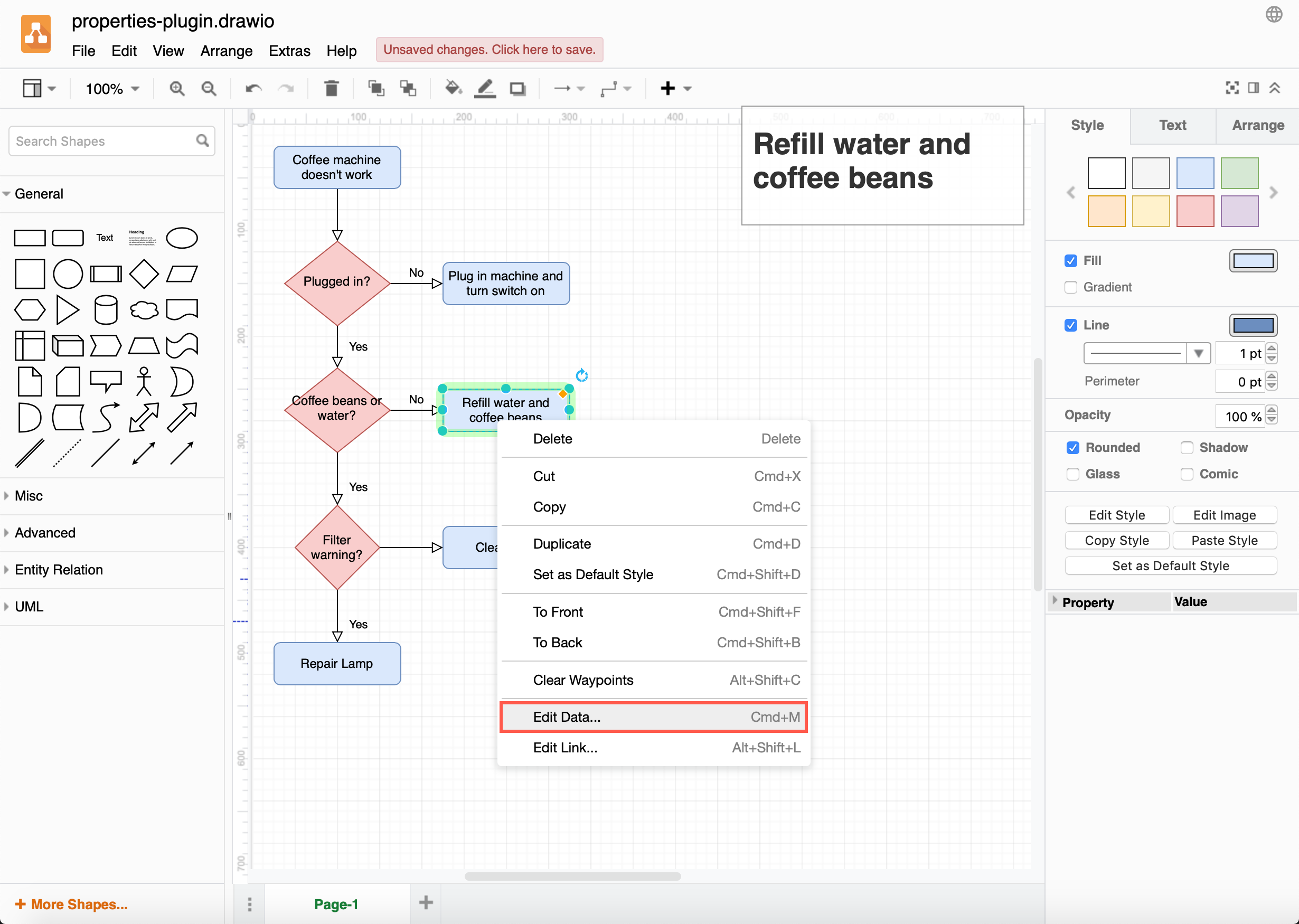Click the Delete icon in the toolbar
1299x924 pixels.
point(332,88)
